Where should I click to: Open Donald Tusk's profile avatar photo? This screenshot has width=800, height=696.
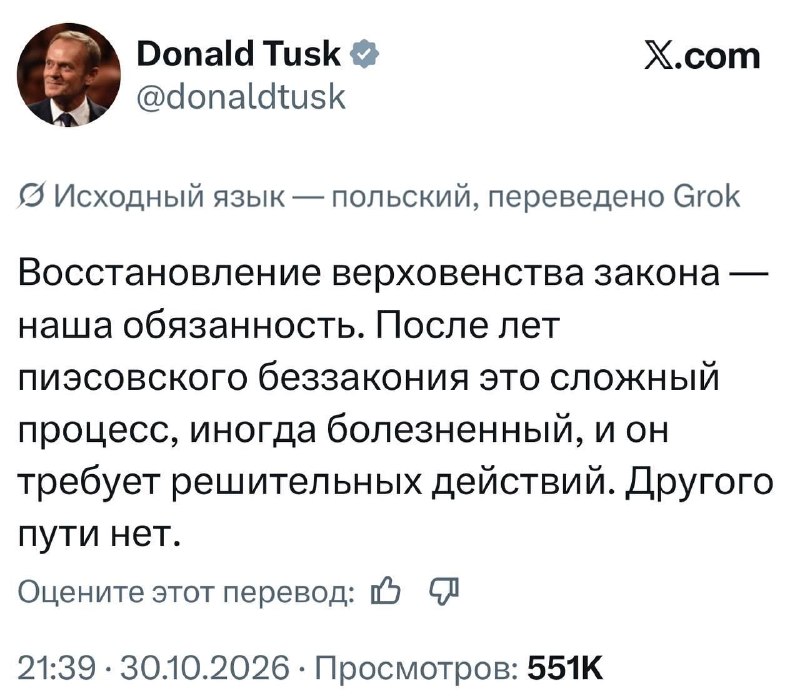tap(69, 76)
